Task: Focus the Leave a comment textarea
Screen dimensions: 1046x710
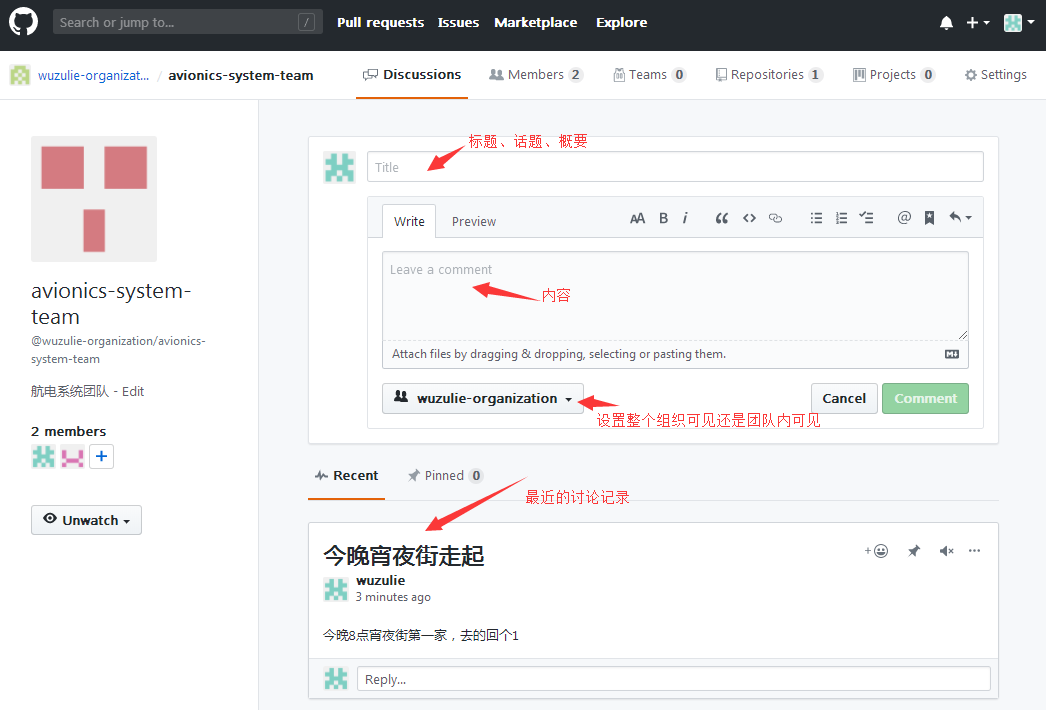Action: pyautogui.click(x=675, y=296)
